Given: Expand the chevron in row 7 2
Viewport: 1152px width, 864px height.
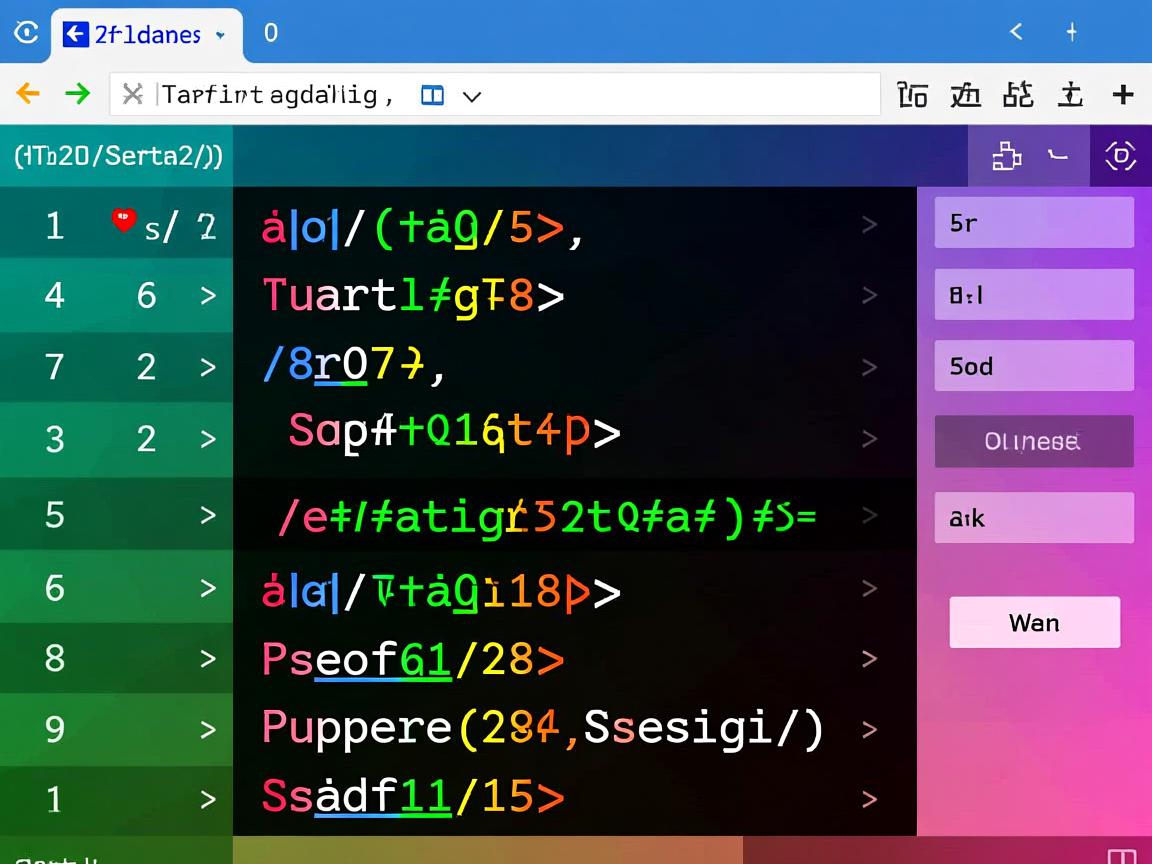Looking at the screenshot, I should coord(208,367).
